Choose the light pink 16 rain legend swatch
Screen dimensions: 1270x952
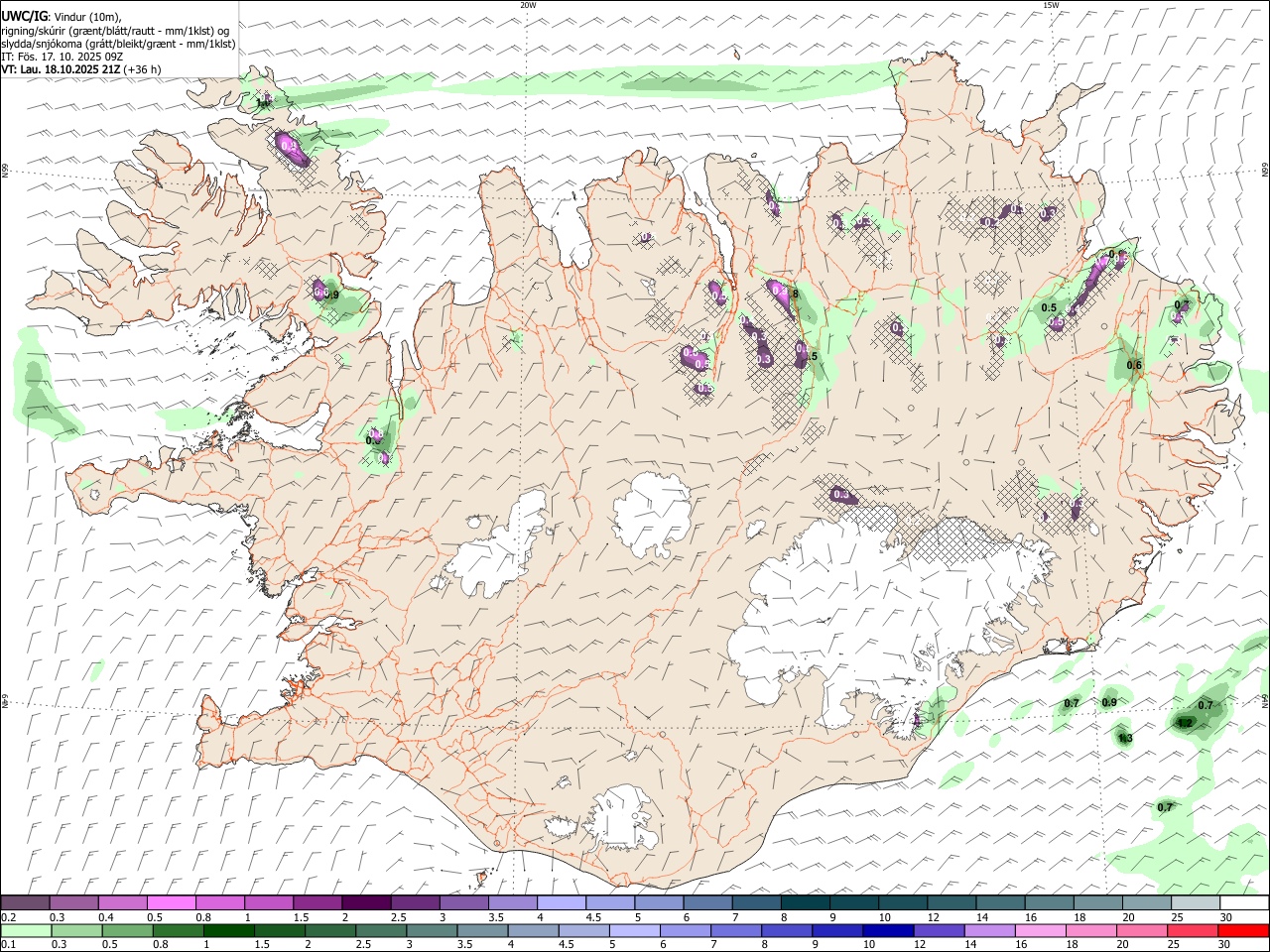[x=1041, y=931]
